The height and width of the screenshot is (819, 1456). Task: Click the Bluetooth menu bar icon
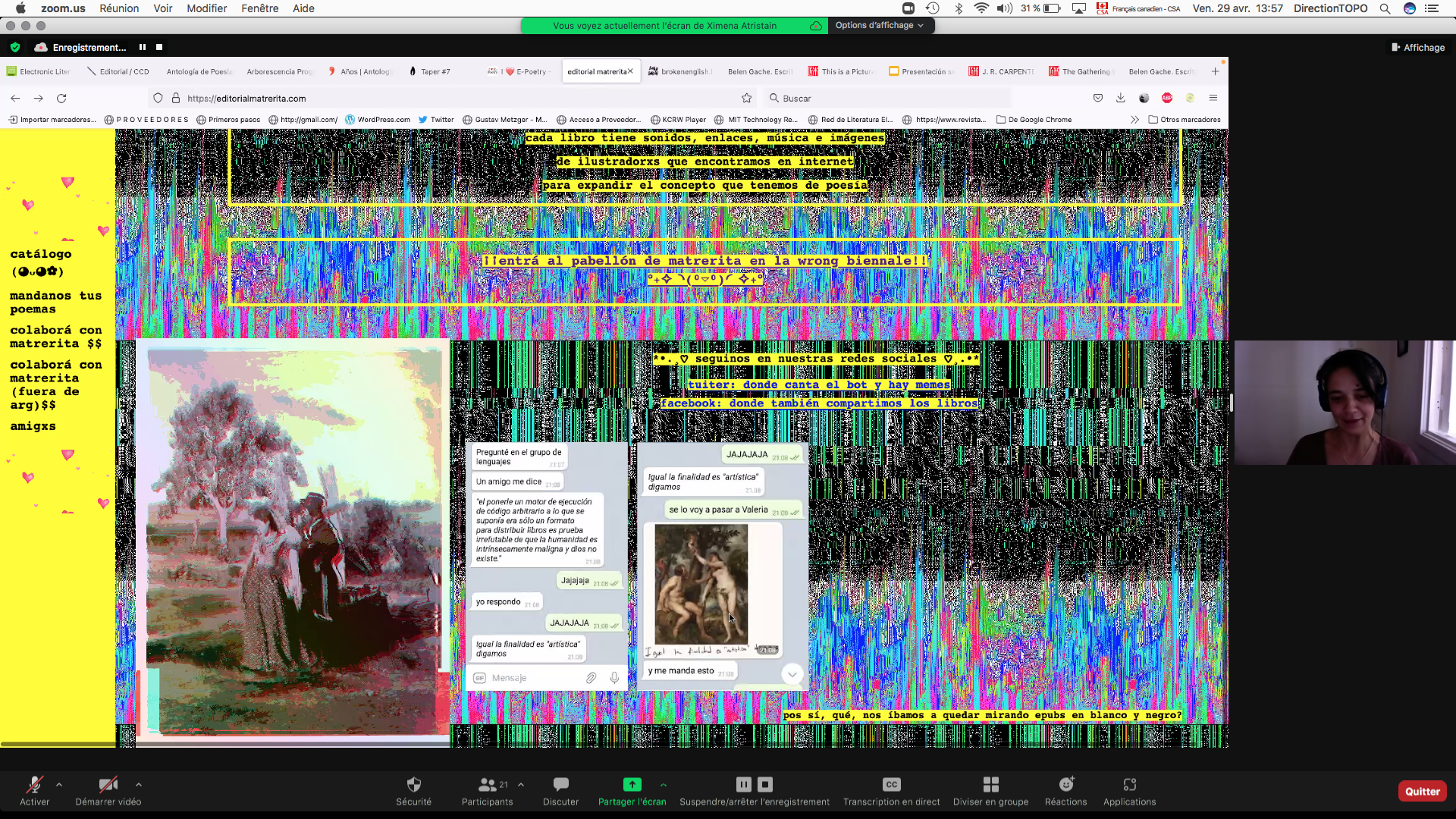pyautogui.click(x=959, y=8)
